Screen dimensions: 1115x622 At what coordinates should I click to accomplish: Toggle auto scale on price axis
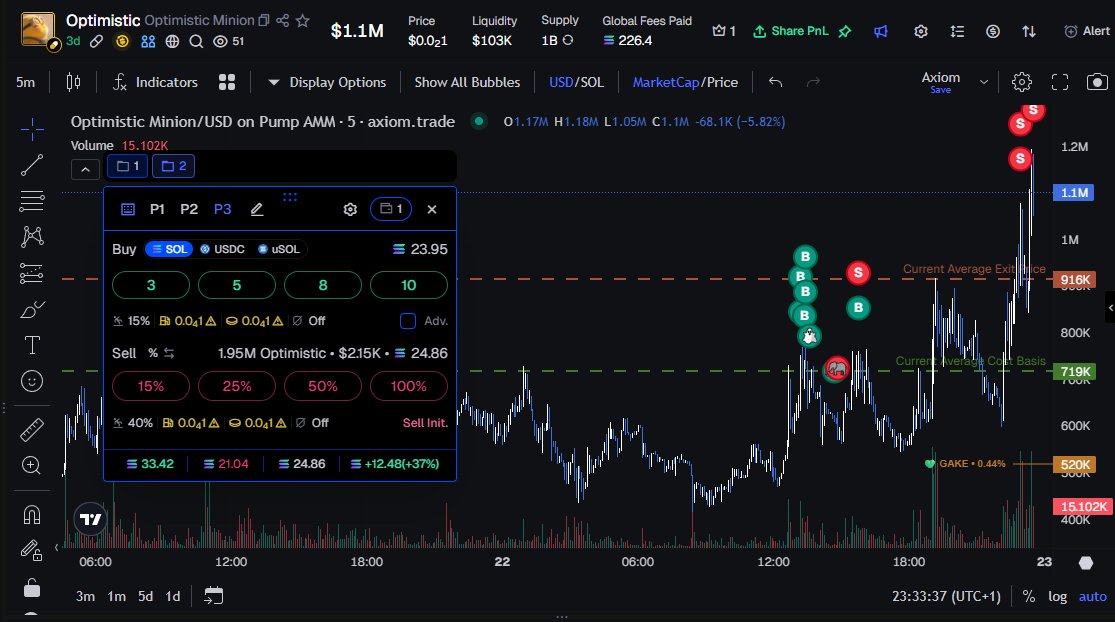tap(1093, 596)
